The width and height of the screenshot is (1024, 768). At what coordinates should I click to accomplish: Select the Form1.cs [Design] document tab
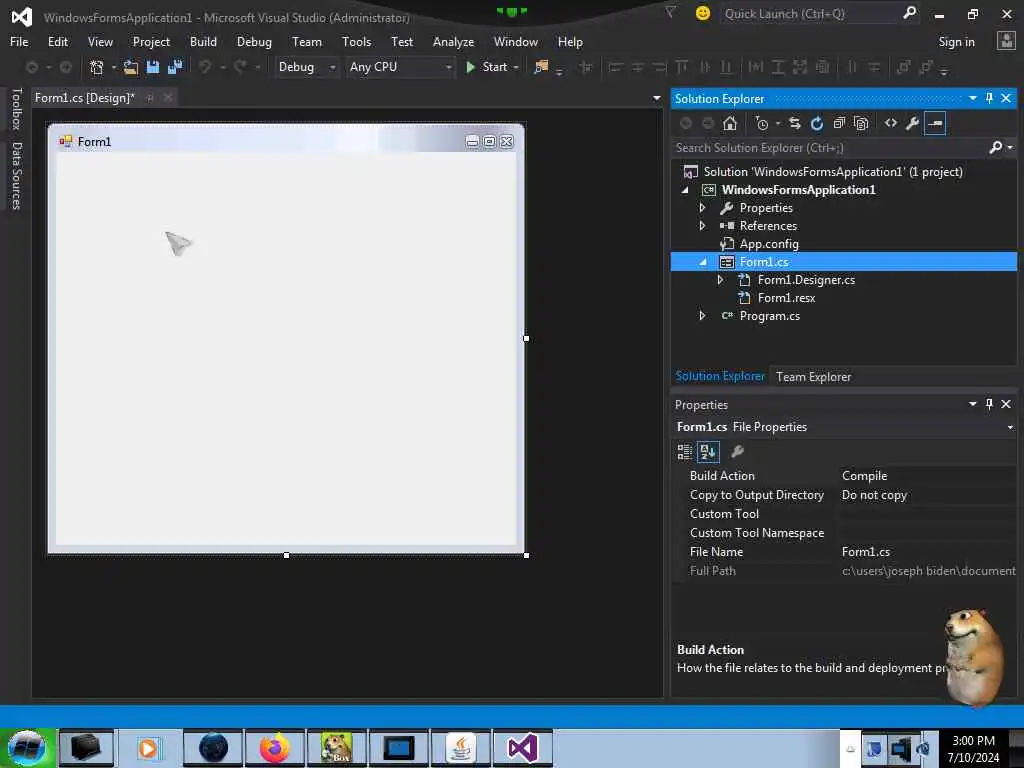point(85,98)
